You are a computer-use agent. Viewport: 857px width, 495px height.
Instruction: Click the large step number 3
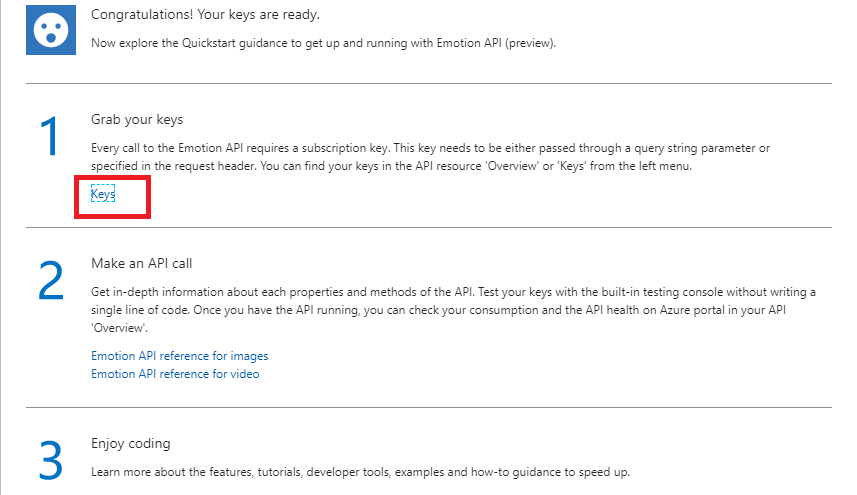pos(51,460)
